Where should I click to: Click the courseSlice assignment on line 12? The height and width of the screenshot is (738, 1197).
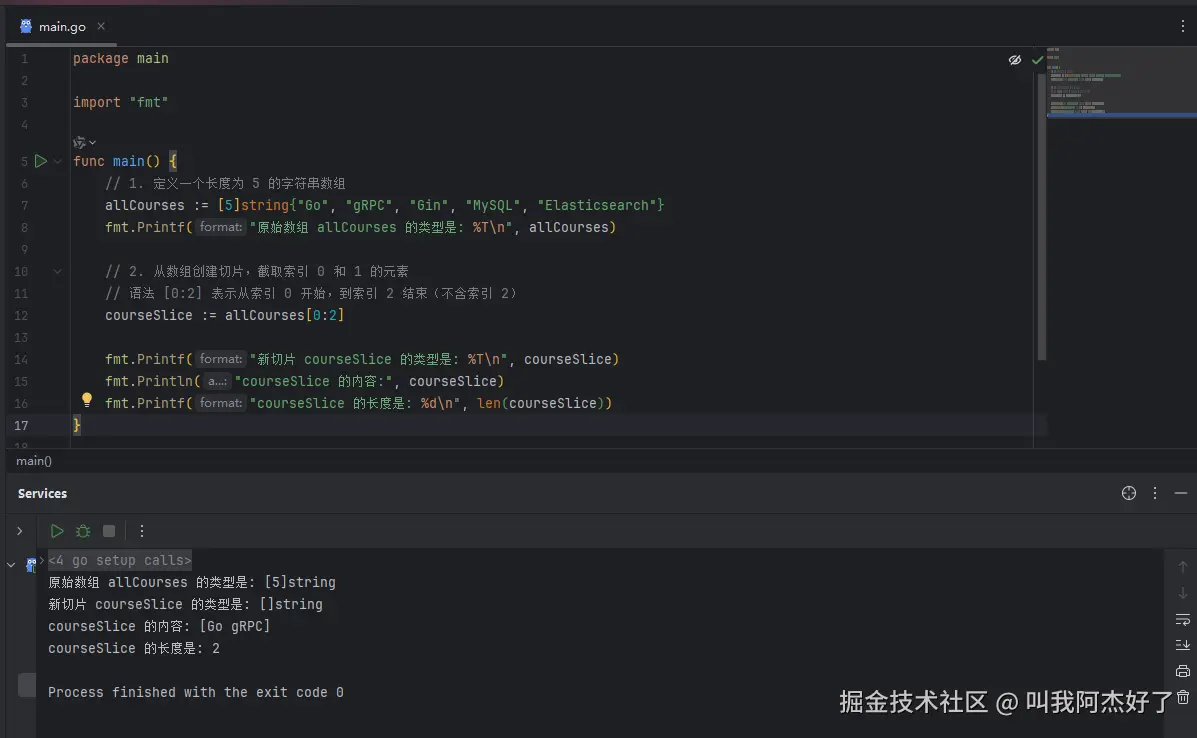coord(224,315)
